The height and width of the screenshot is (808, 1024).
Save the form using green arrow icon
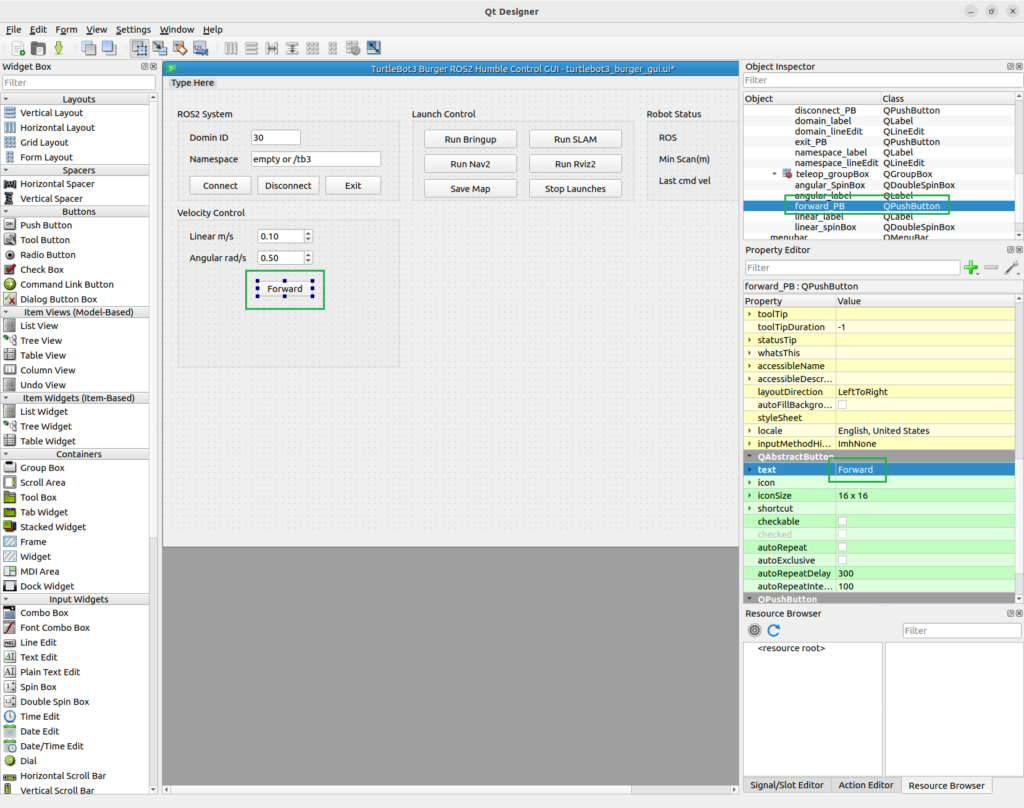point(59,48)
